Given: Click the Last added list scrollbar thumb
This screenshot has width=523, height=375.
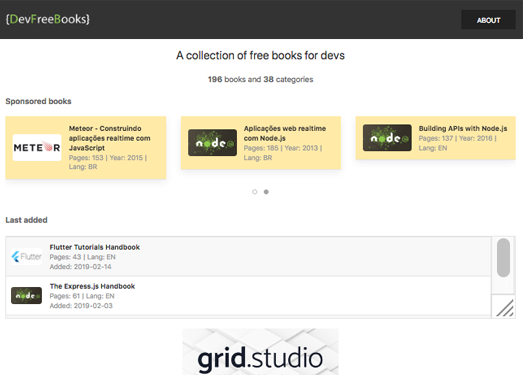Looking at the screenshot, I should [x=503, y=258].
